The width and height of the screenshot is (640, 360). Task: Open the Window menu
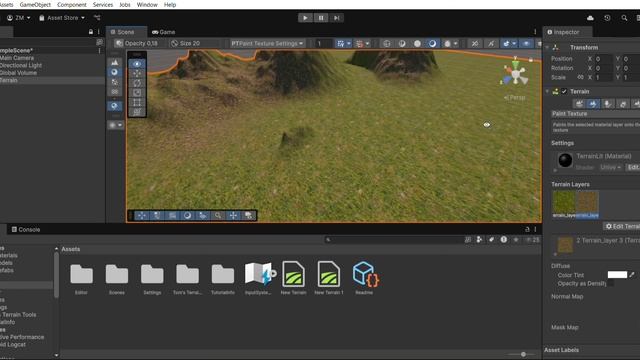click(x=147, y=4)
